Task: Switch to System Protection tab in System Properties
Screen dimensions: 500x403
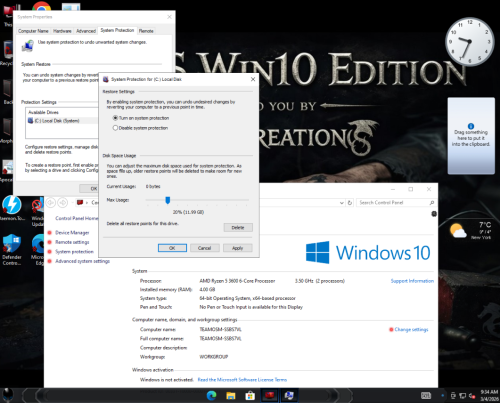Action: pyautogui.click(x=117, y=30)
